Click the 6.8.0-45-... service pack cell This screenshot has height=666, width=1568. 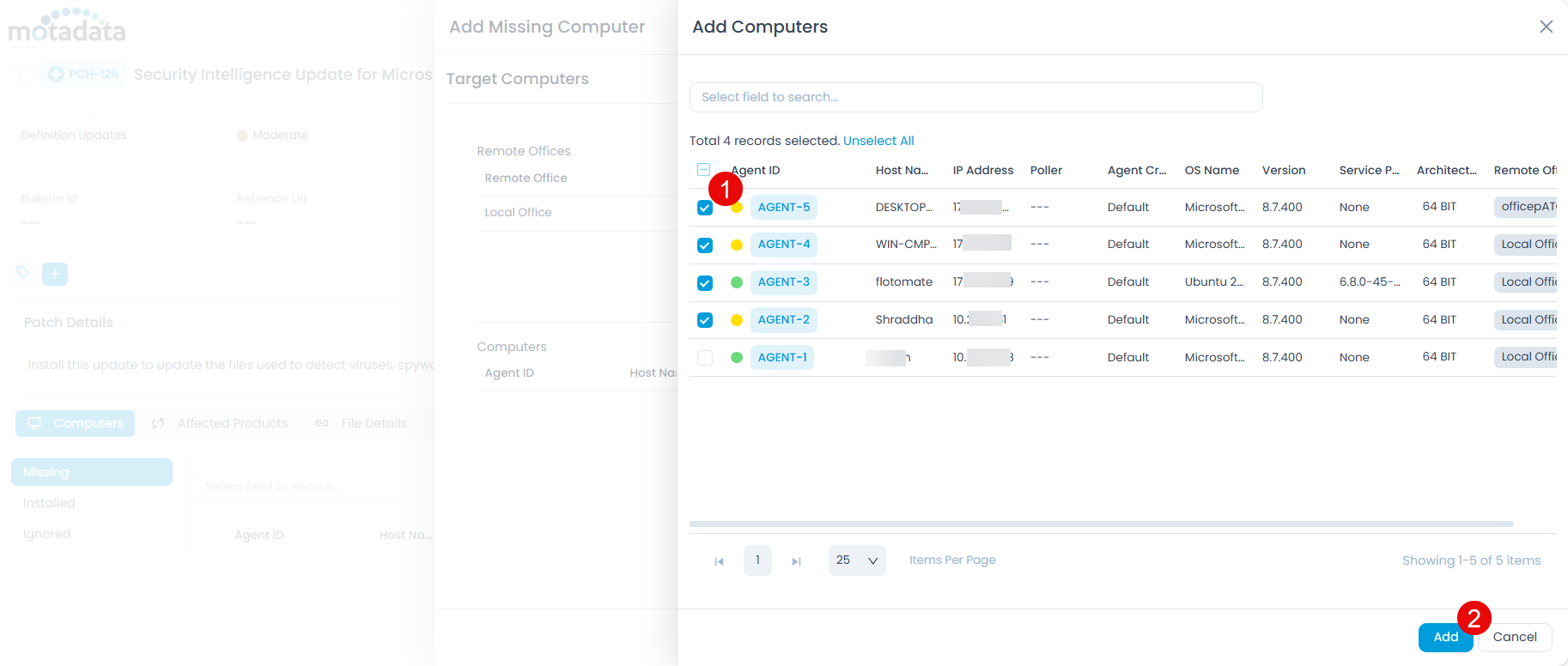click(1370, 282)
